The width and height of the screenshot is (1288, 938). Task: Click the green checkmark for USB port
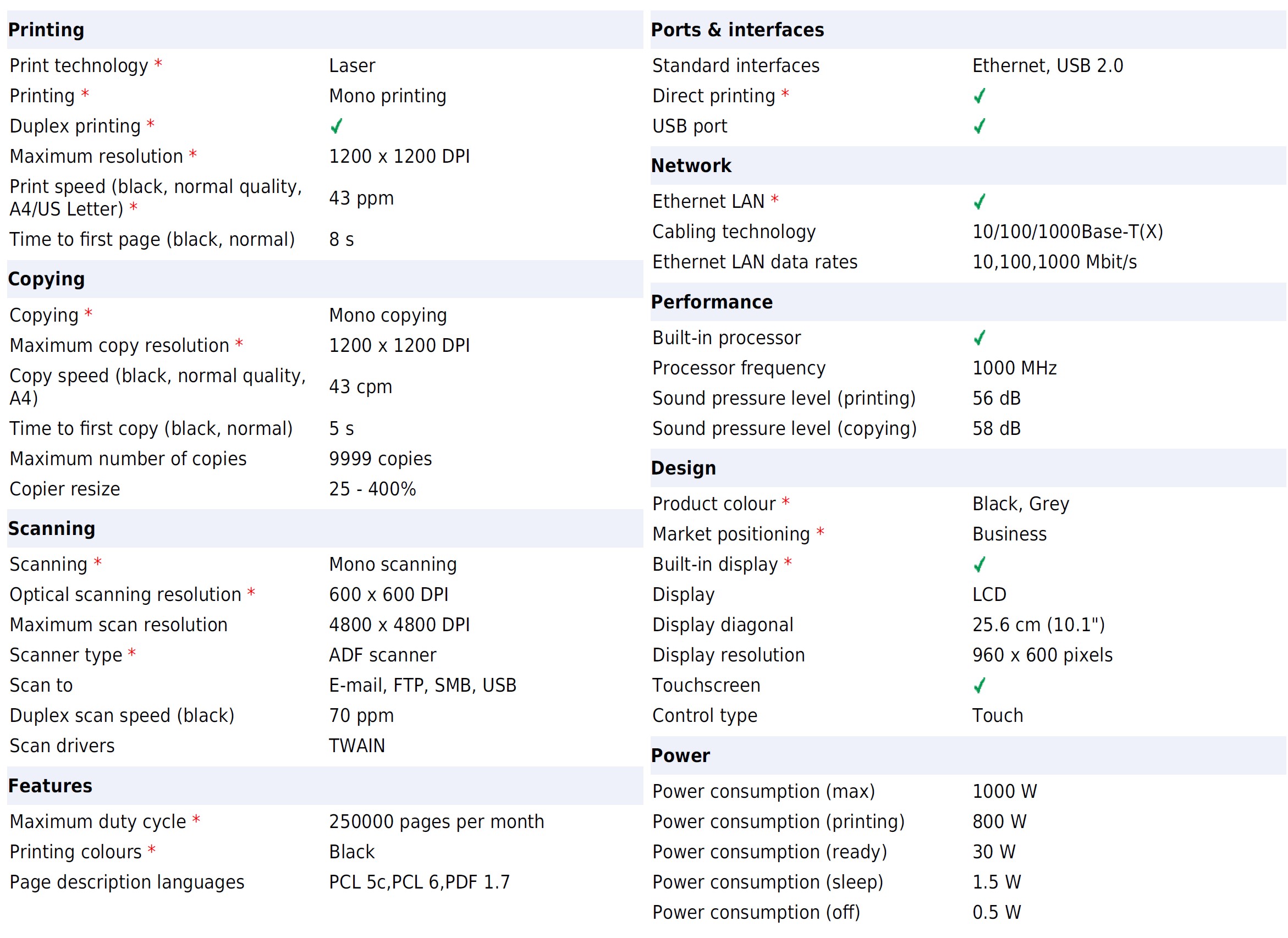click(x=979, y=126)
